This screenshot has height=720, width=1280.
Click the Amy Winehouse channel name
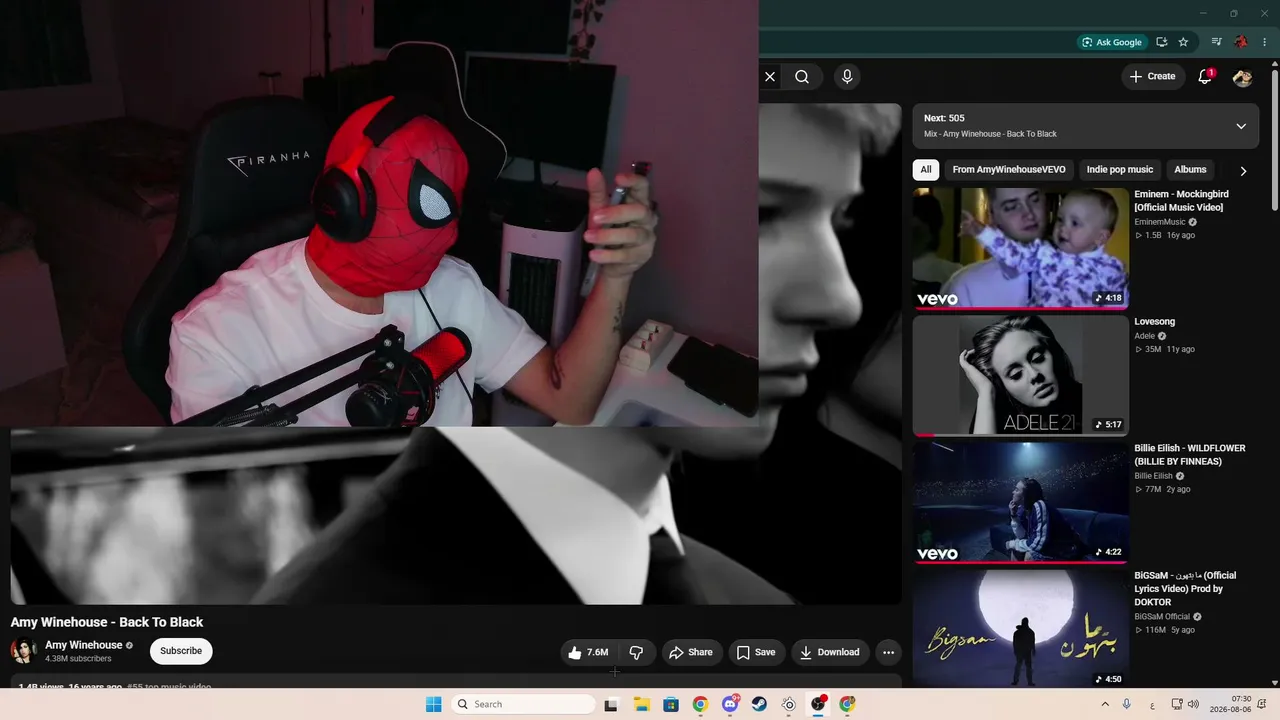(84, 645)
